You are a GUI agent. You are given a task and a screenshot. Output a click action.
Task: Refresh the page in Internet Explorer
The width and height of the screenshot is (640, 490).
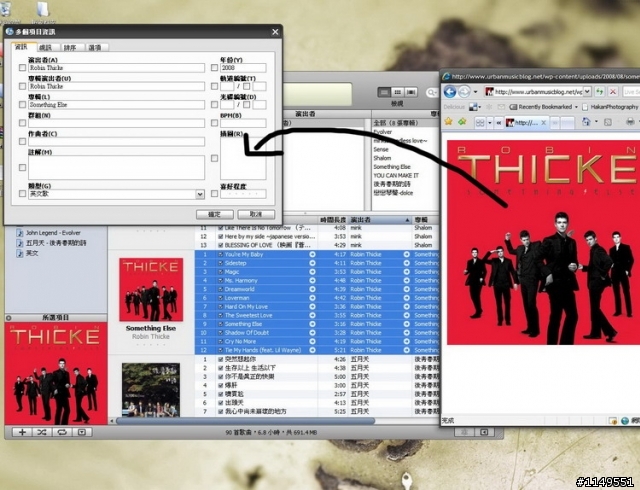(599, 91)
